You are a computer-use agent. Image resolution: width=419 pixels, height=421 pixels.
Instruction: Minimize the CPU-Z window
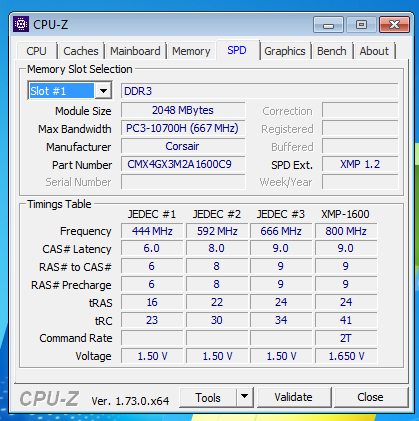(328, 25)
